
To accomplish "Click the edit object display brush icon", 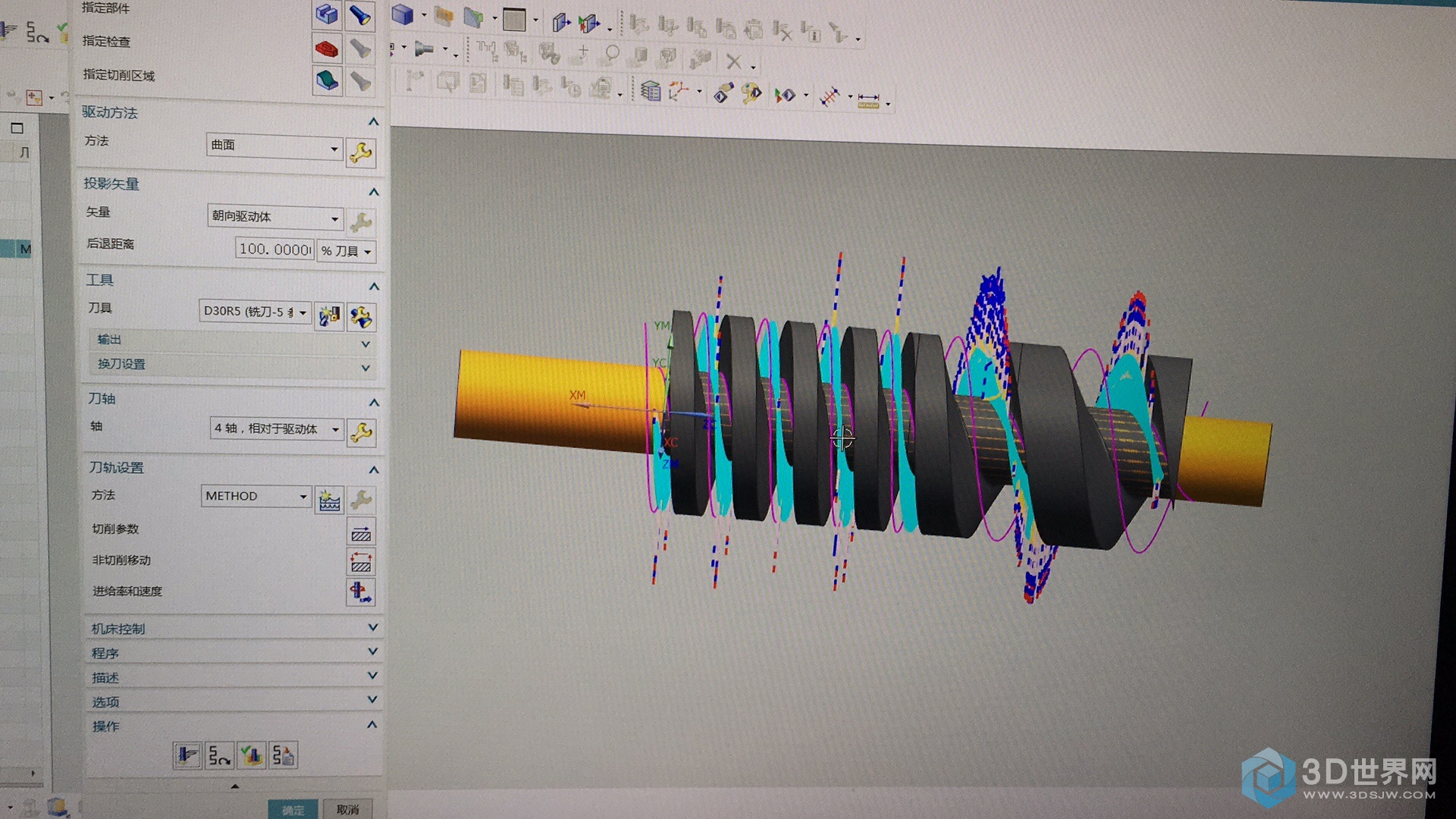I will [x=723, y=93].
